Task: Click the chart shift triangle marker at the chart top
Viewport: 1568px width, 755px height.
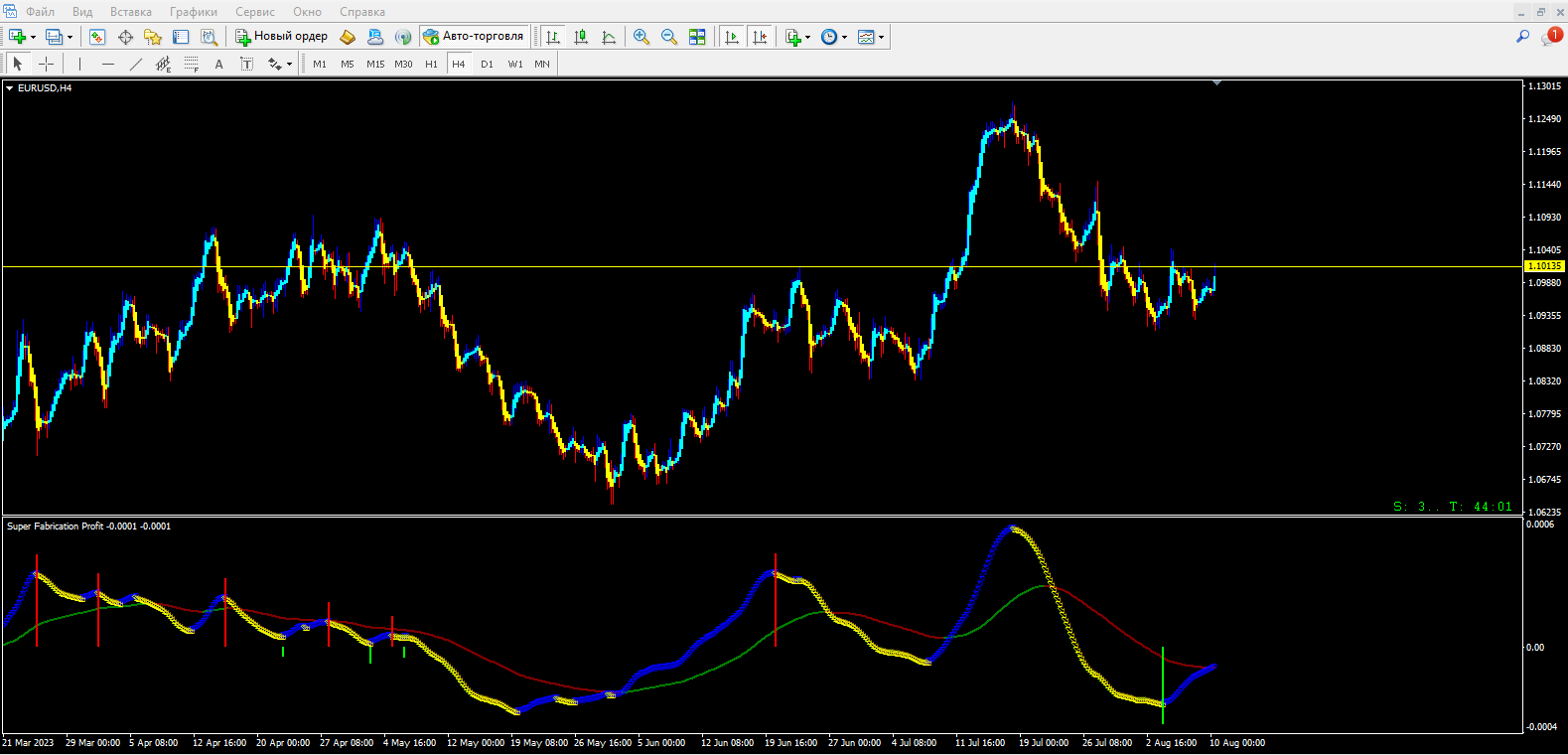Action: point(1216,83)
